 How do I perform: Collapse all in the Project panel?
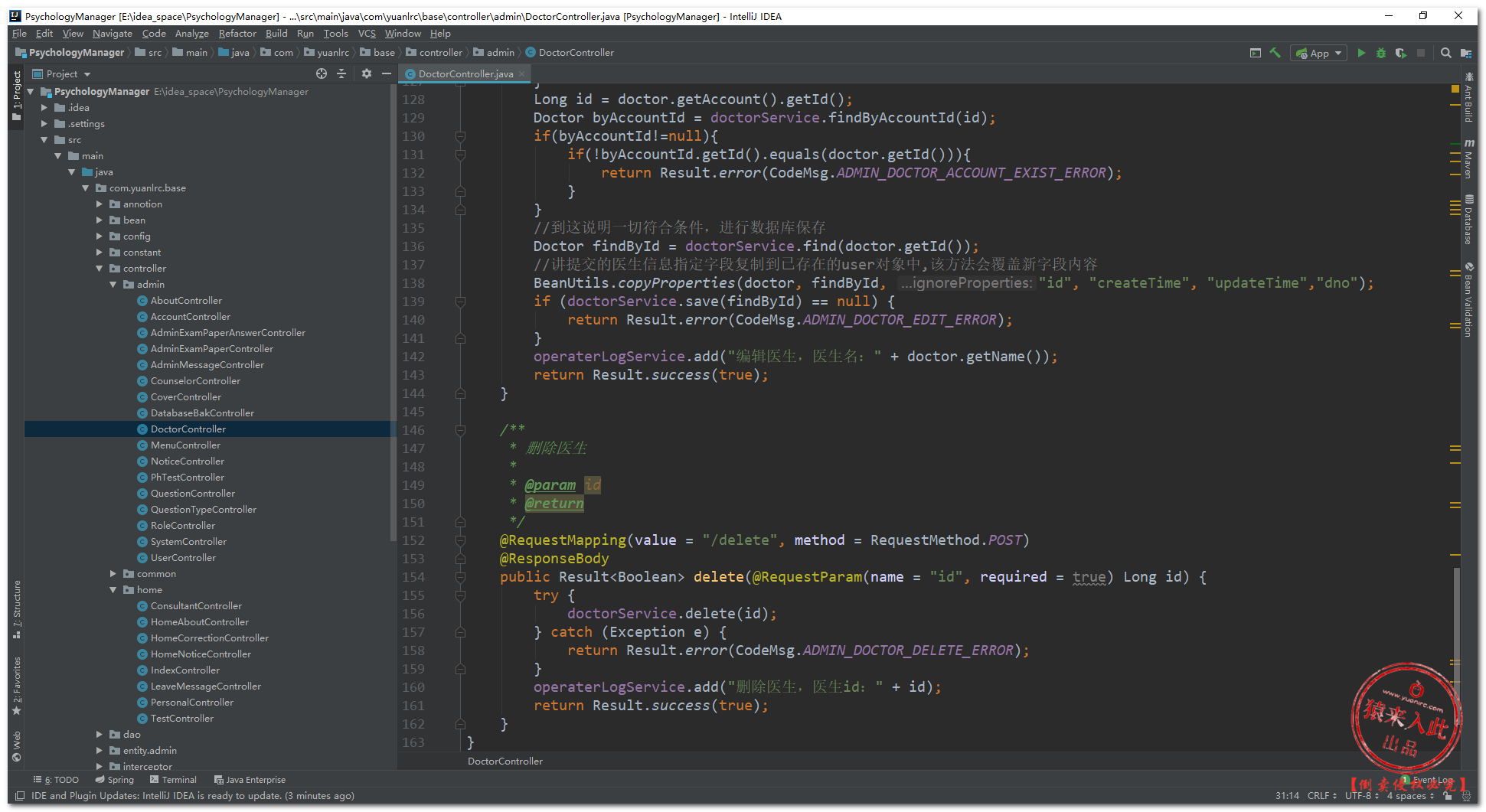[x=341, y=73]
